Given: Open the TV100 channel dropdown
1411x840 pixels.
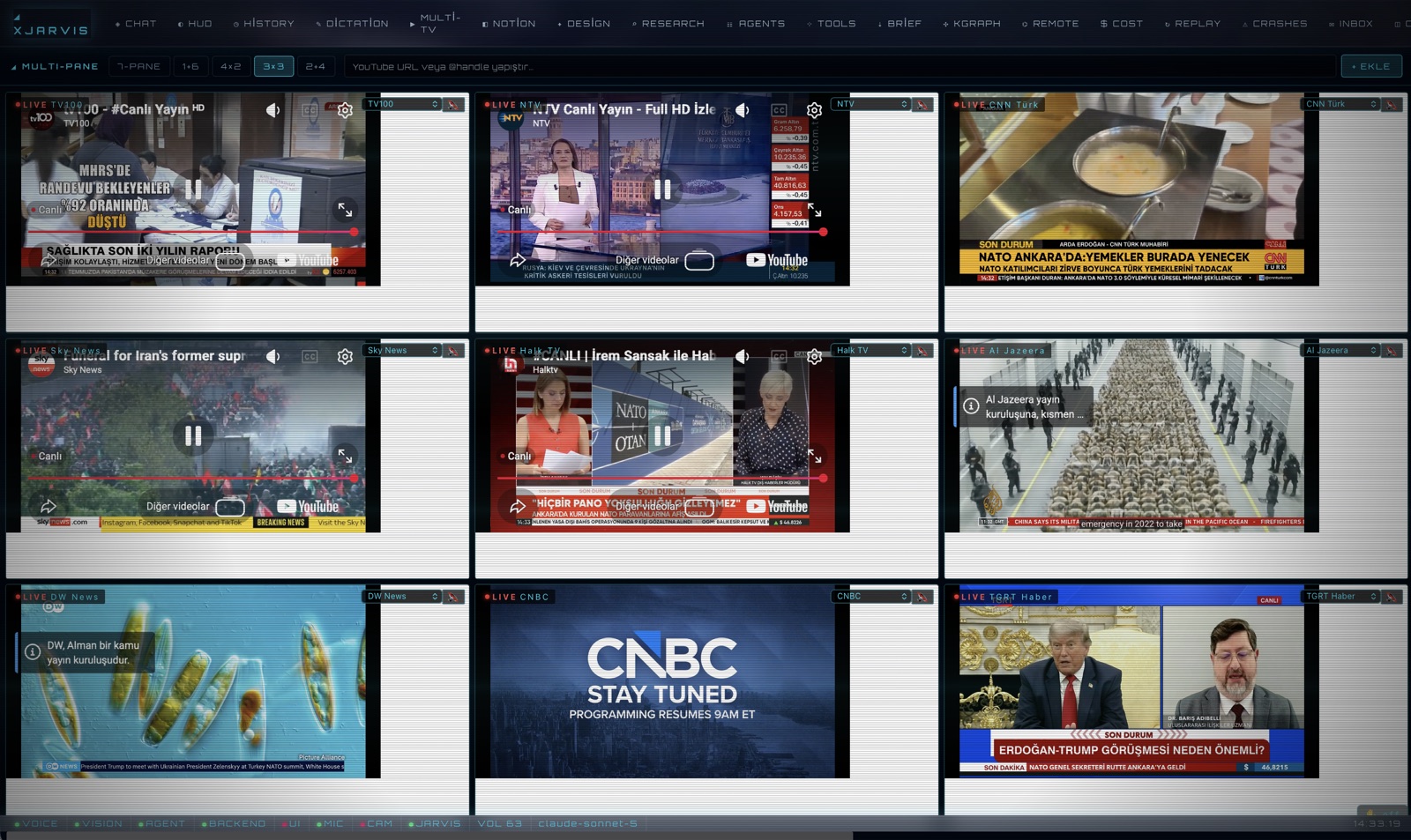Looking at the screenshot, I should [x=402, y=104].
